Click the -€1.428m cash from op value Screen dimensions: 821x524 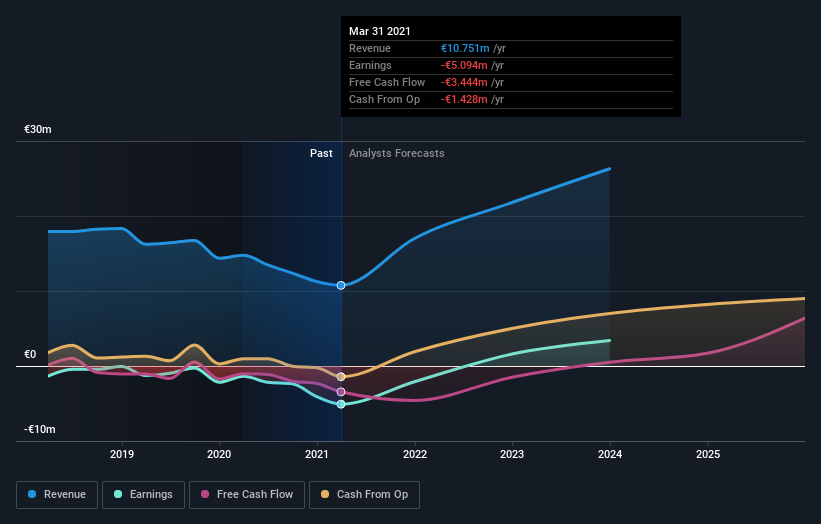coord(464,99)
